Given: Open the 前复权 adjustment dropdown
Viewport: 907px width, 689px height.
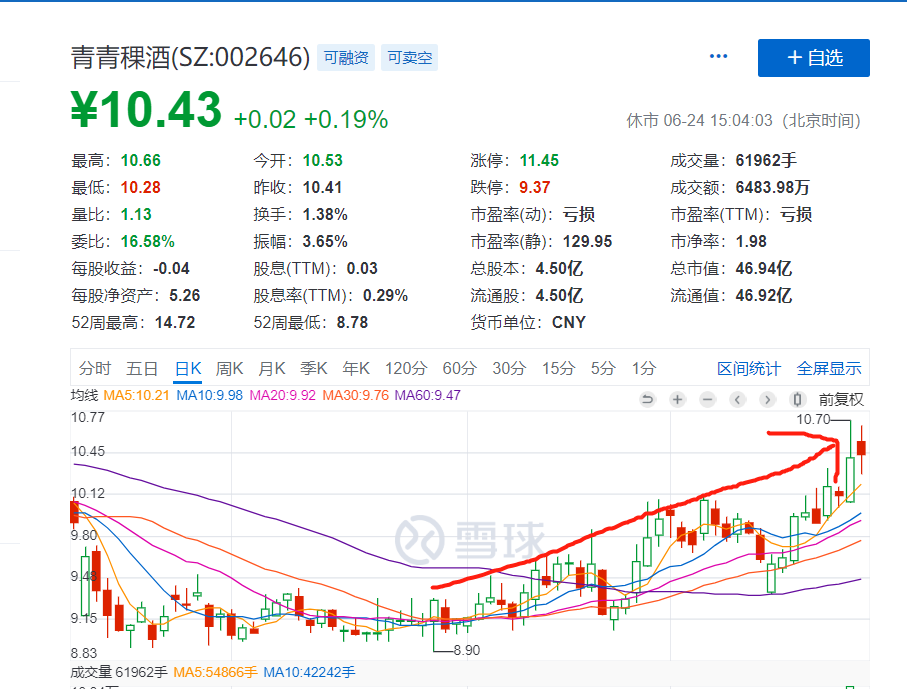Looking at the screenshot, I should click(841, 400).
